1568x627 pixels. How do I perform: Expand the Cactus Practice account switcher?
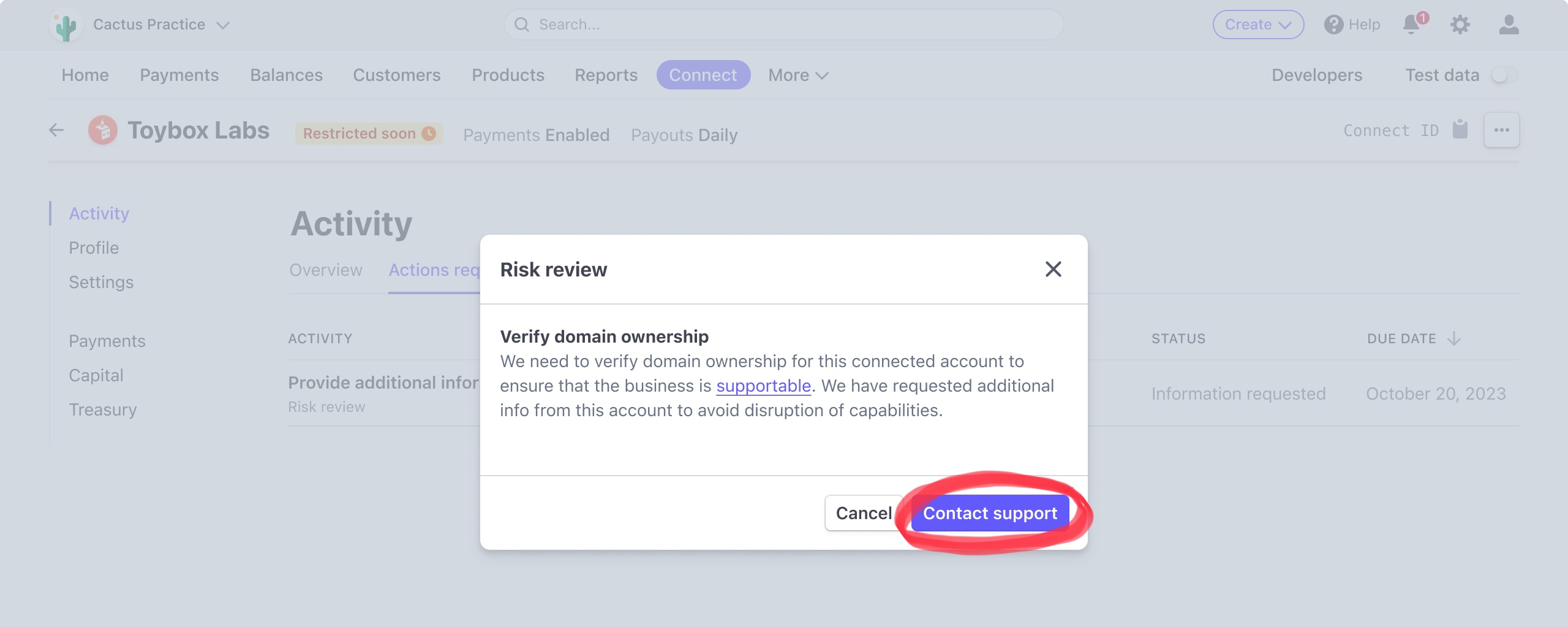223,25
